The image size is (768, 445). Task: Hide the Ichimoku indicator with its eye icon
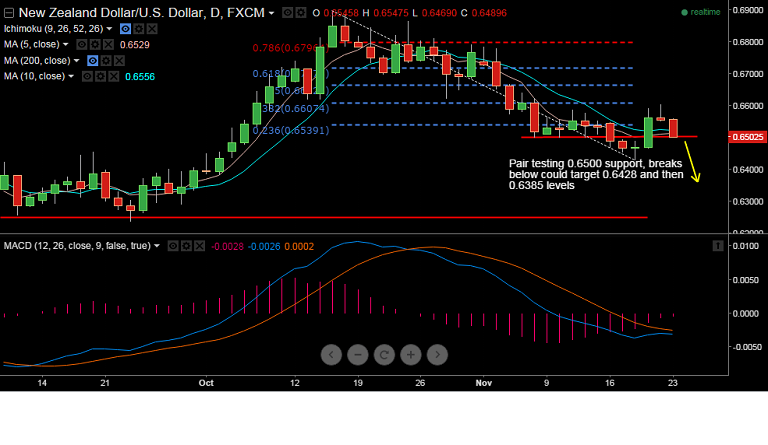125,29
